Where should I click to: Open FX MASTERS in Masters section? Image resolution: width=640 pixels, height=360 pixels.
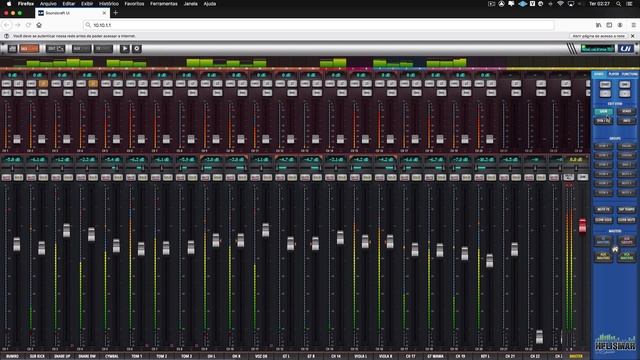click(x=603, y=241)
